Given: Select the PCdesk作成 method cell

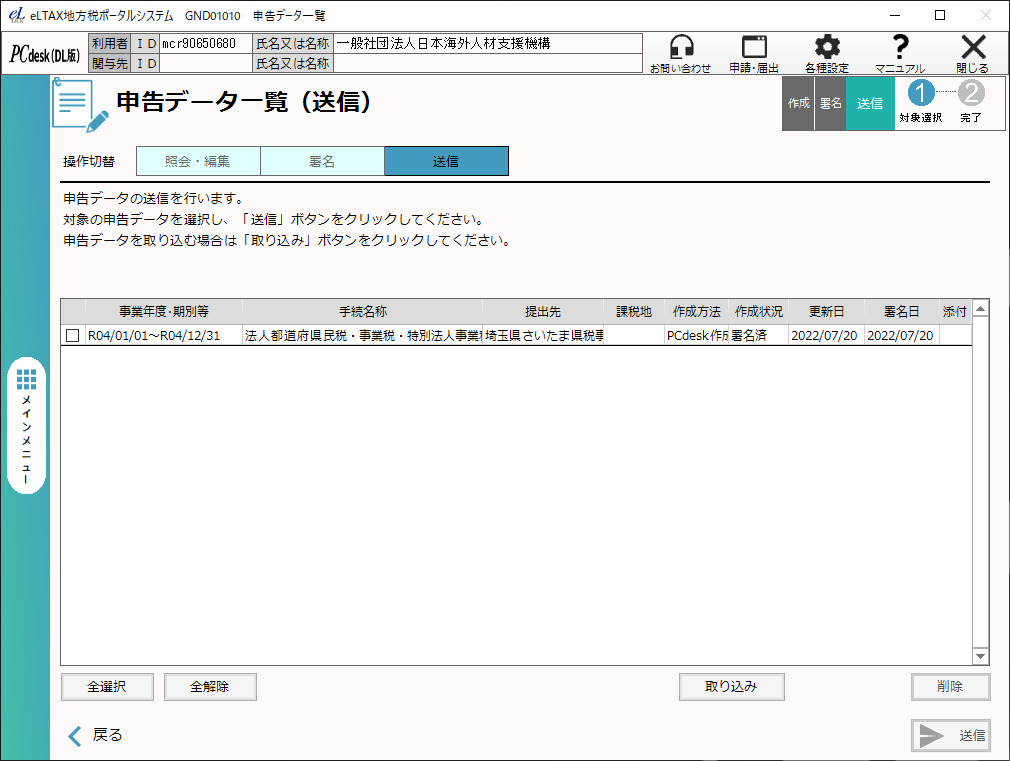Looking at the screenshot, I should click(x=696, y=336).
